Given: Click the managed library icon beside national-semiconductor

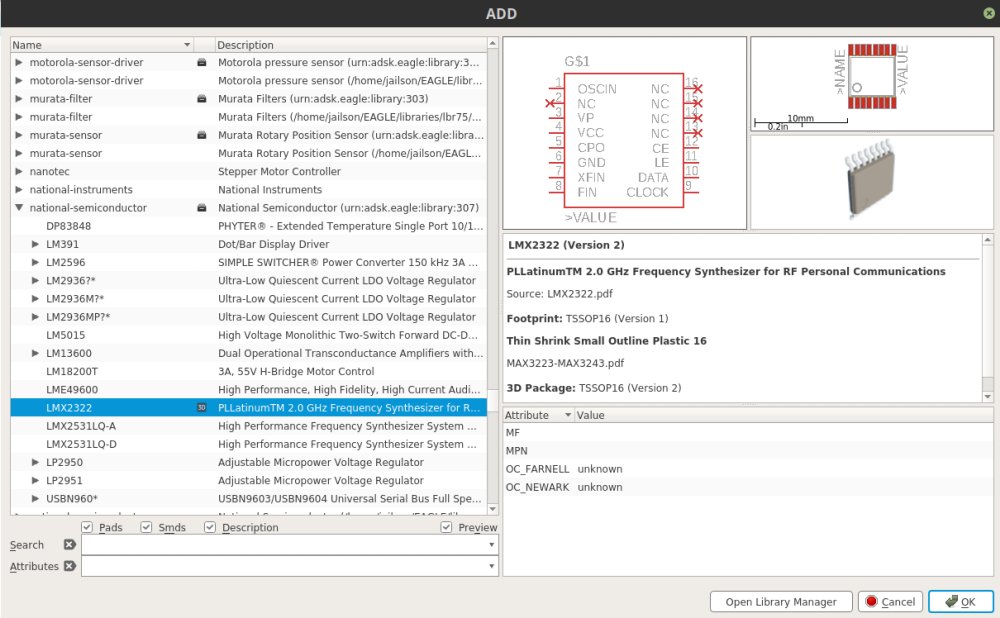Looking at the screenshot, I should pyautogui.click(x=202, y=208).
